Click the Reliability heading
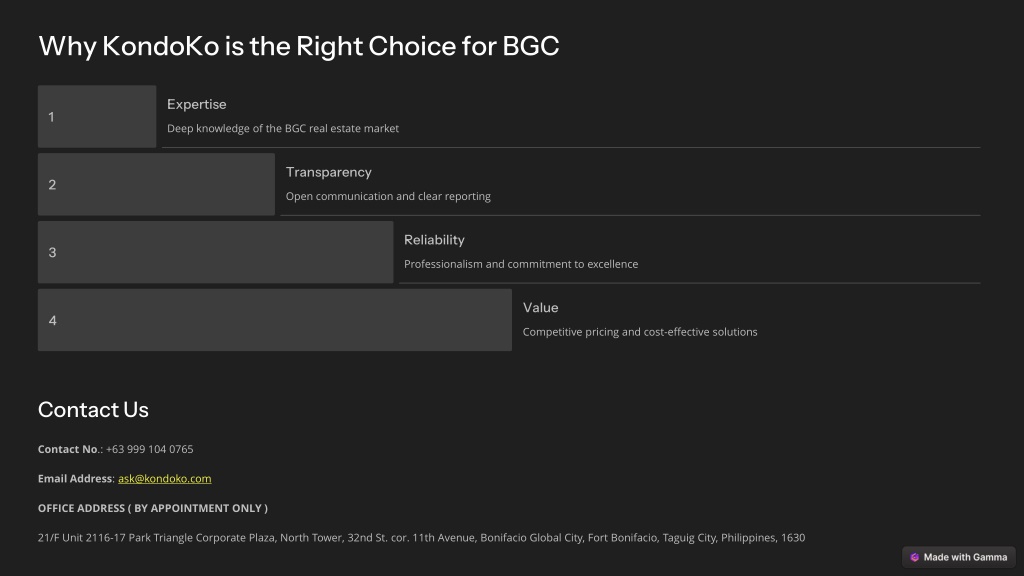 [x=434, y=240]
